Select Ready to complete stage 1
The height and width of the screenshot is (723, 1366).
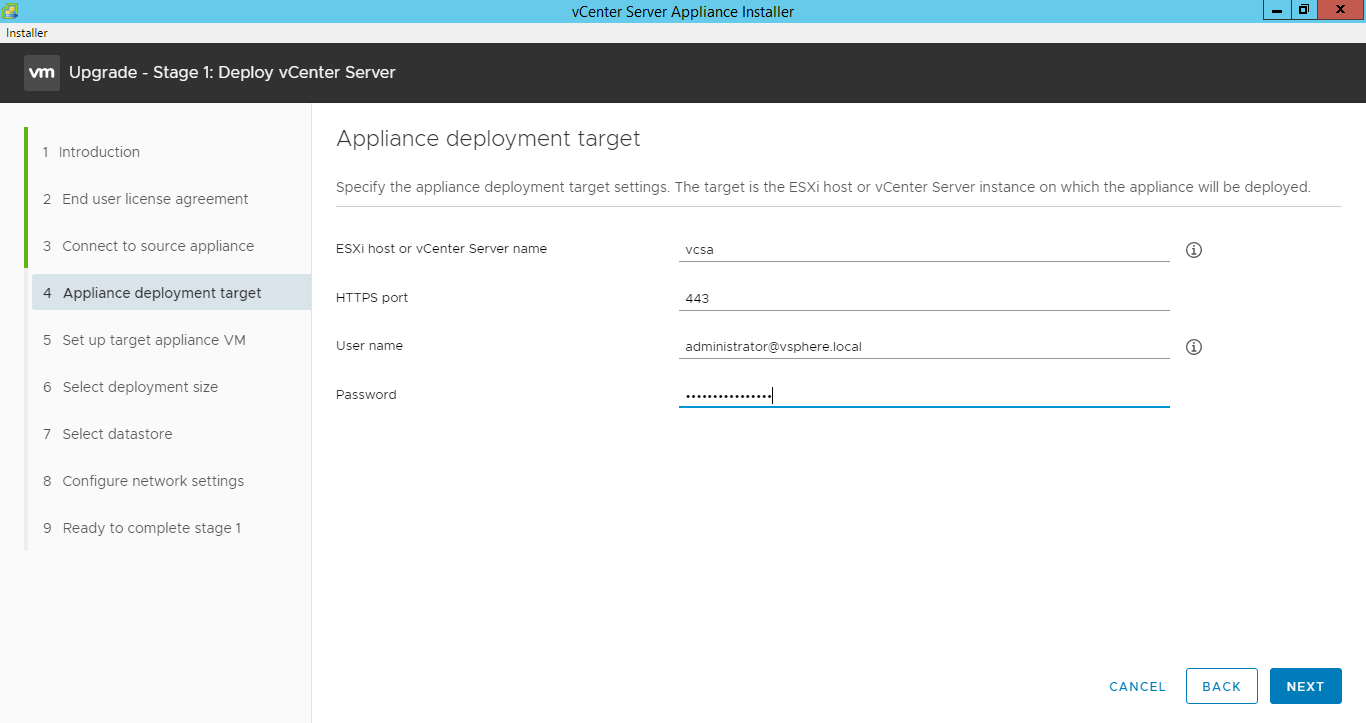pos(151,527)
